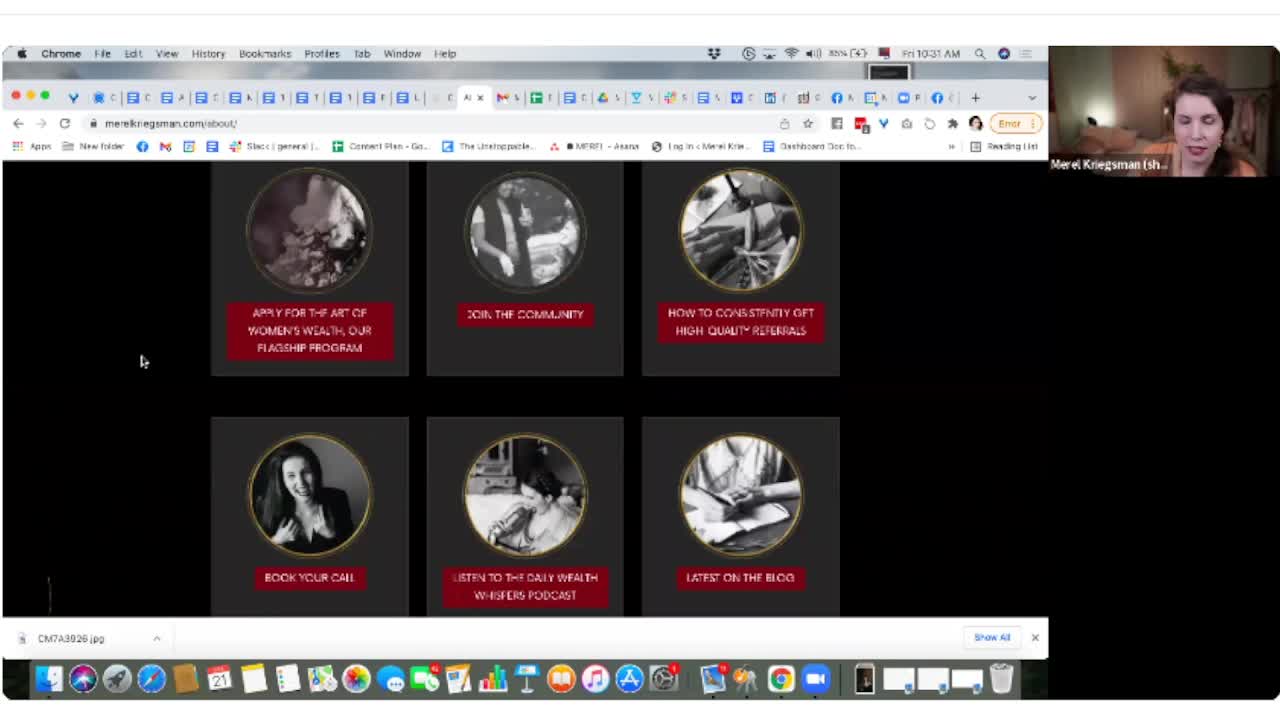This screenshot has width=1280, height=720.
Task: Launch Siri from the Dock
Action: [83, 679]
